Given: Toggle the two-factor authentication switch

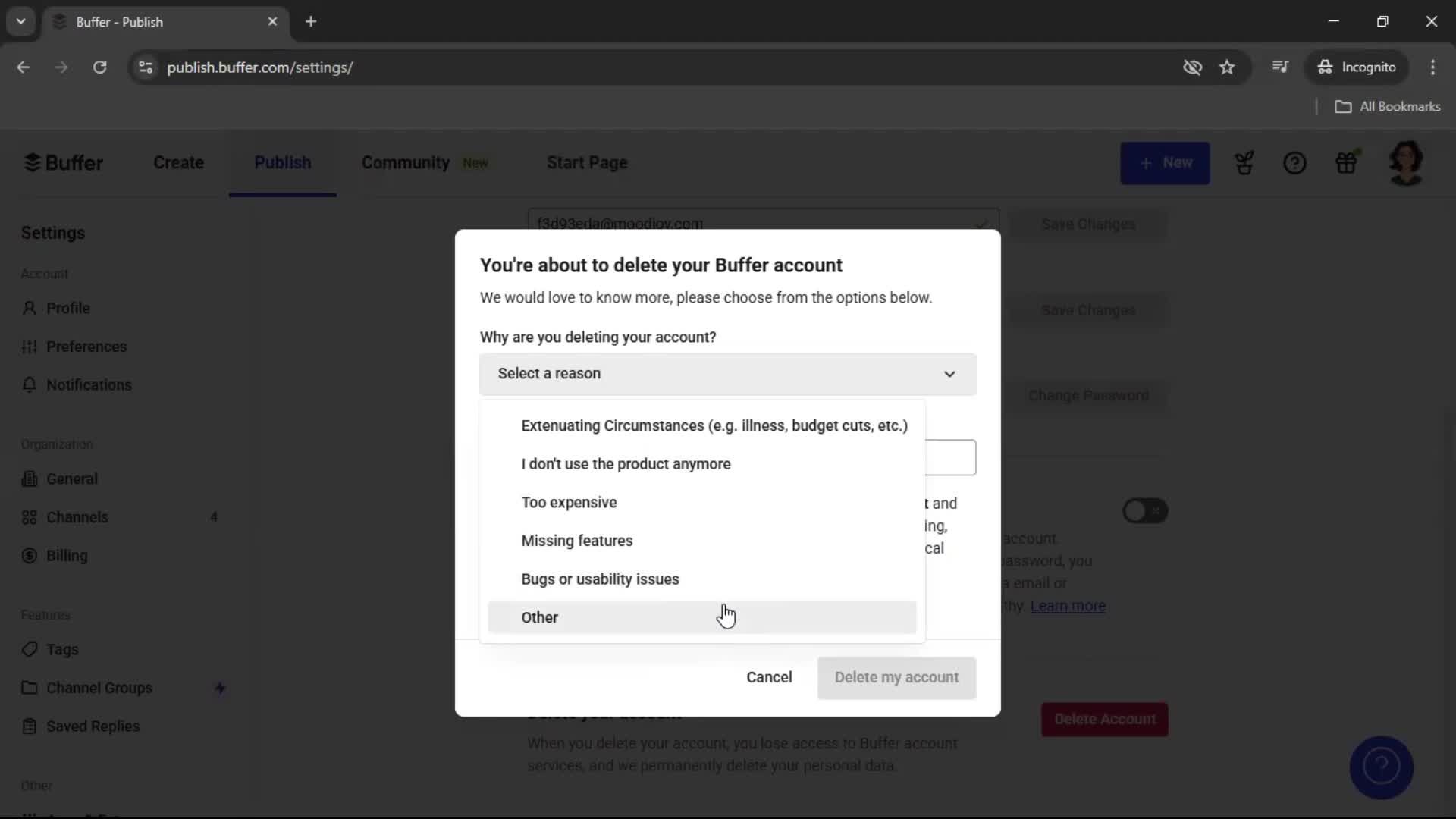Looking at the screenshot, I should 1144,511.
